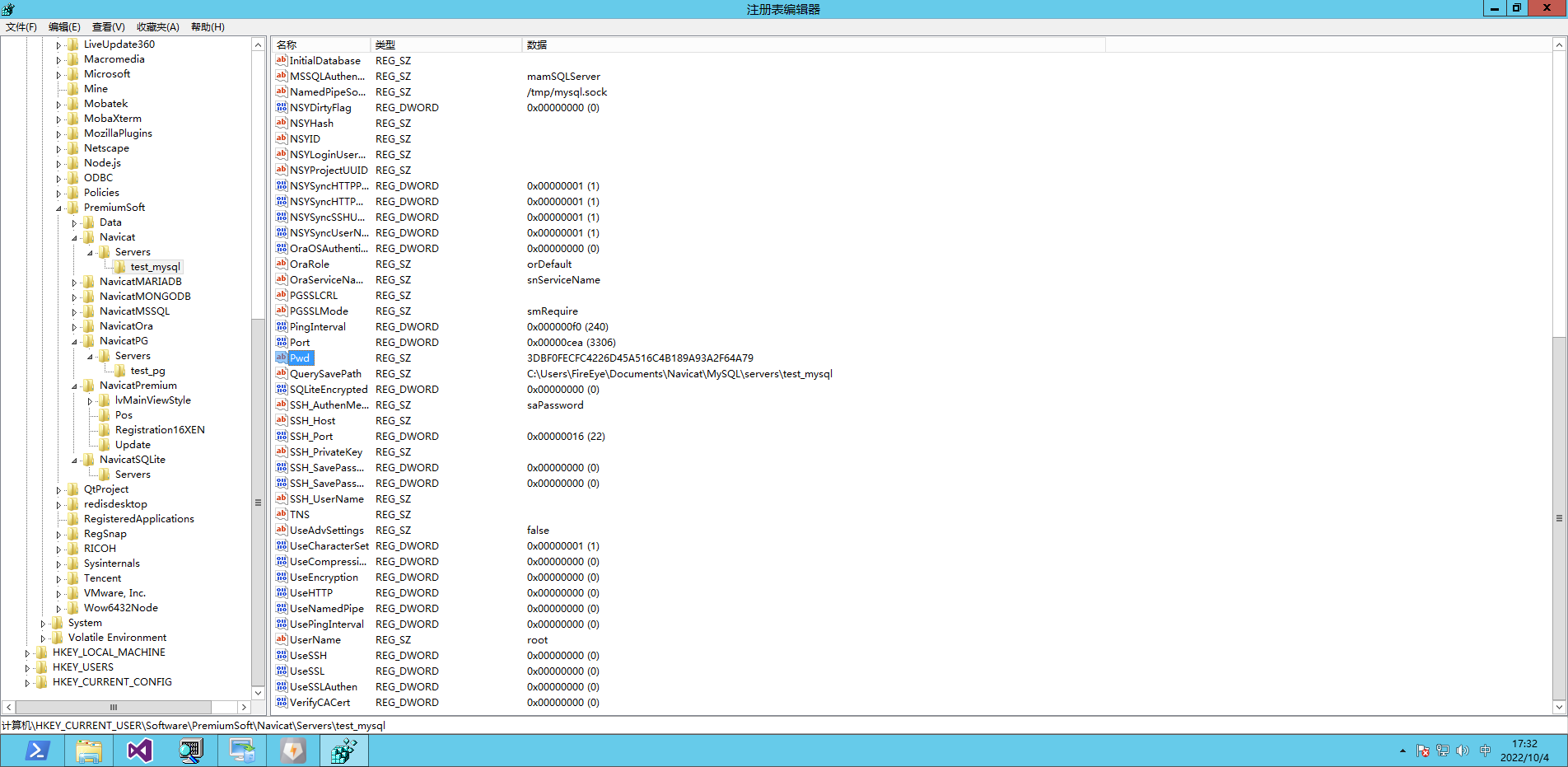This screenshot has width=1568, height=767.
Task: Open the 收藏夹(A) menu
Action: (x=157, y=27)
